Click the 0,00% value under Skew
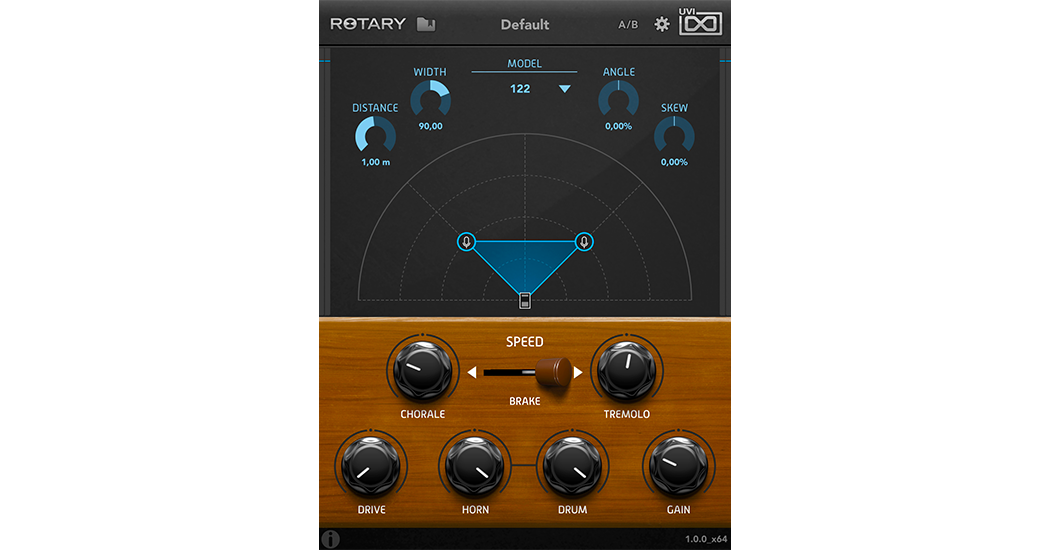Screen dimensions: 1050x550 pos(674,162)
